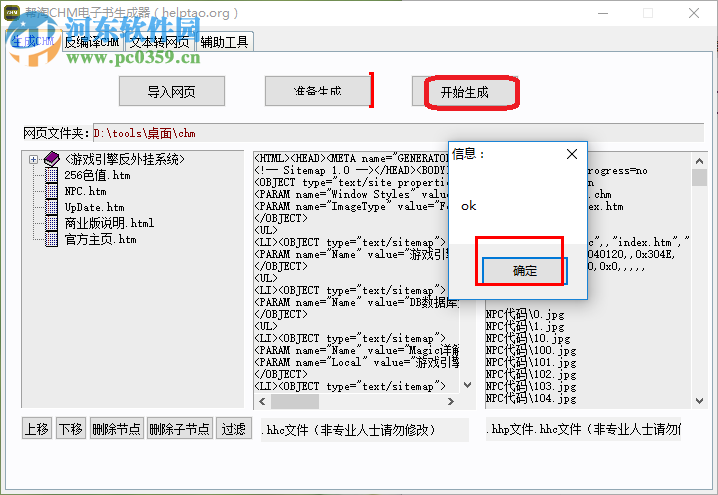
Task: Click the 确定 button in the dialog
Action: (524, 271)
